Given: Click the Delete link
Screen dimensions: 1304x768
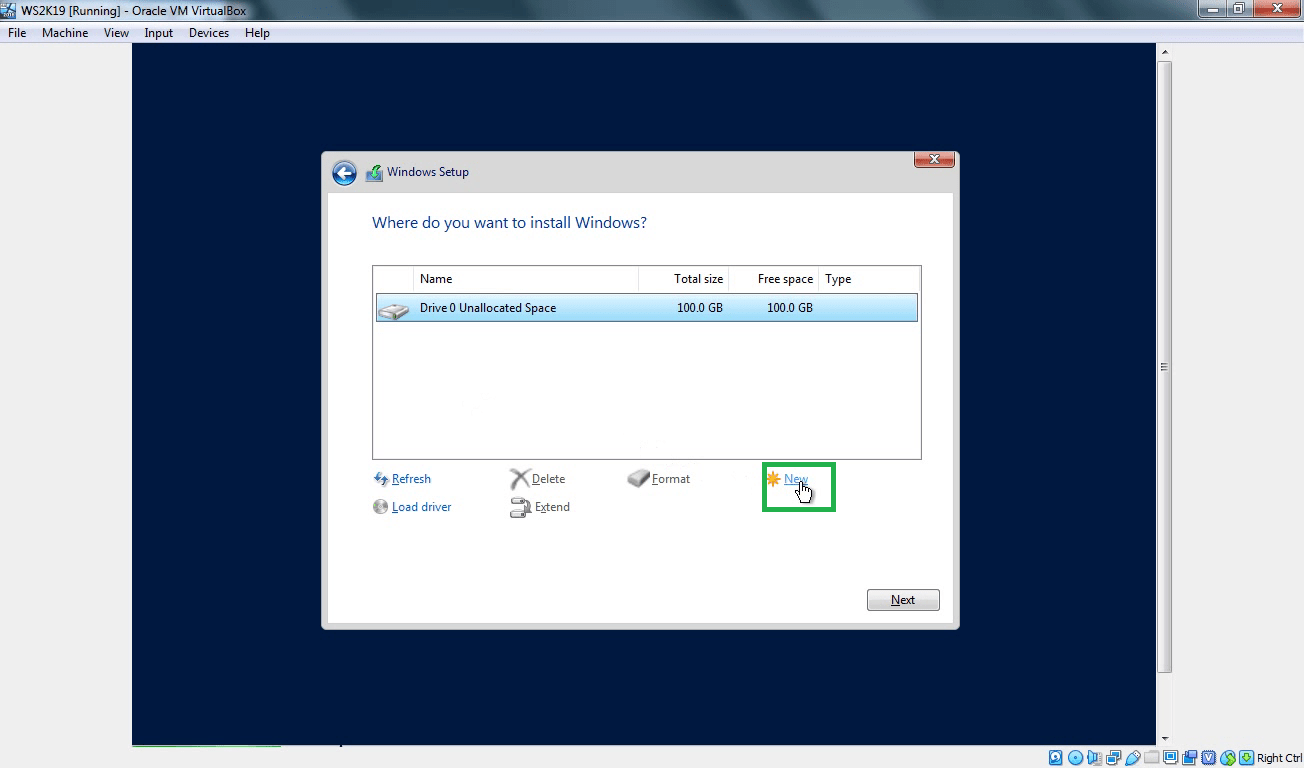Looking at the screenshot, I should pos(548,479).
